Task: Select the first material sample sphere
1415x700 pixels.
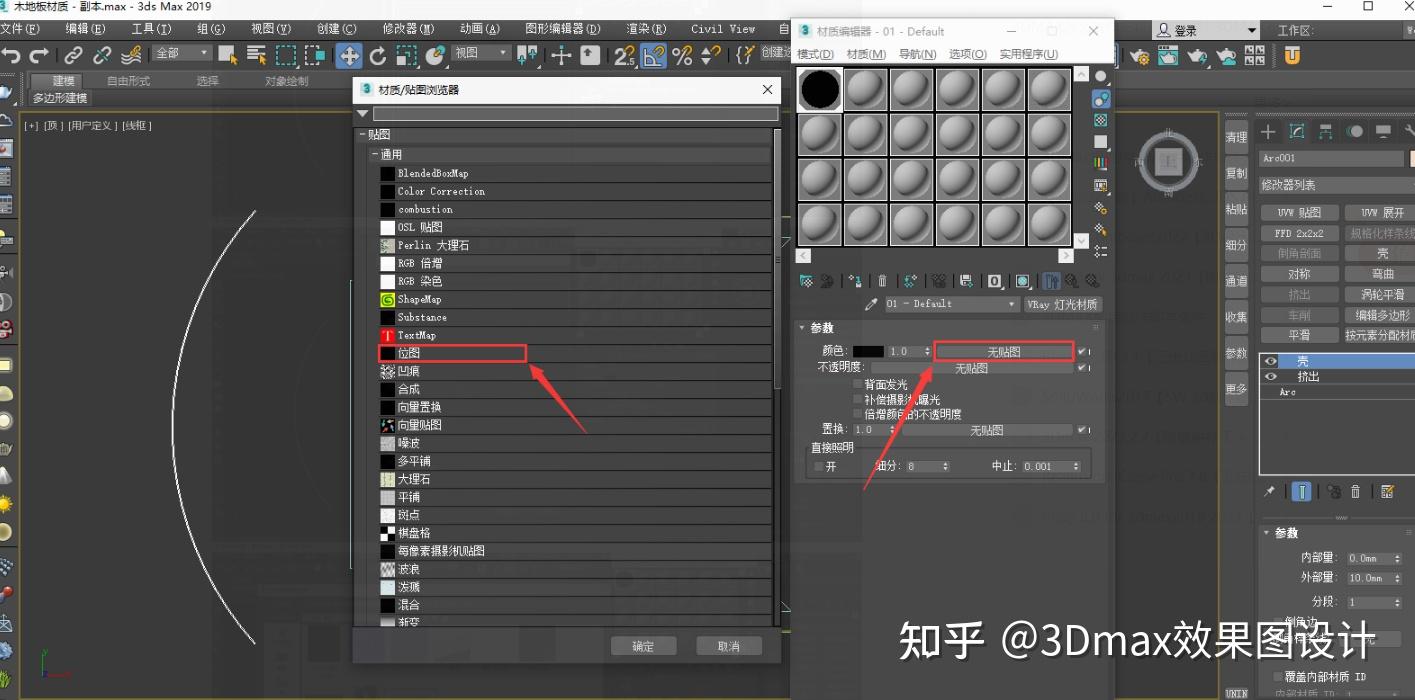Action: (819, 90)
